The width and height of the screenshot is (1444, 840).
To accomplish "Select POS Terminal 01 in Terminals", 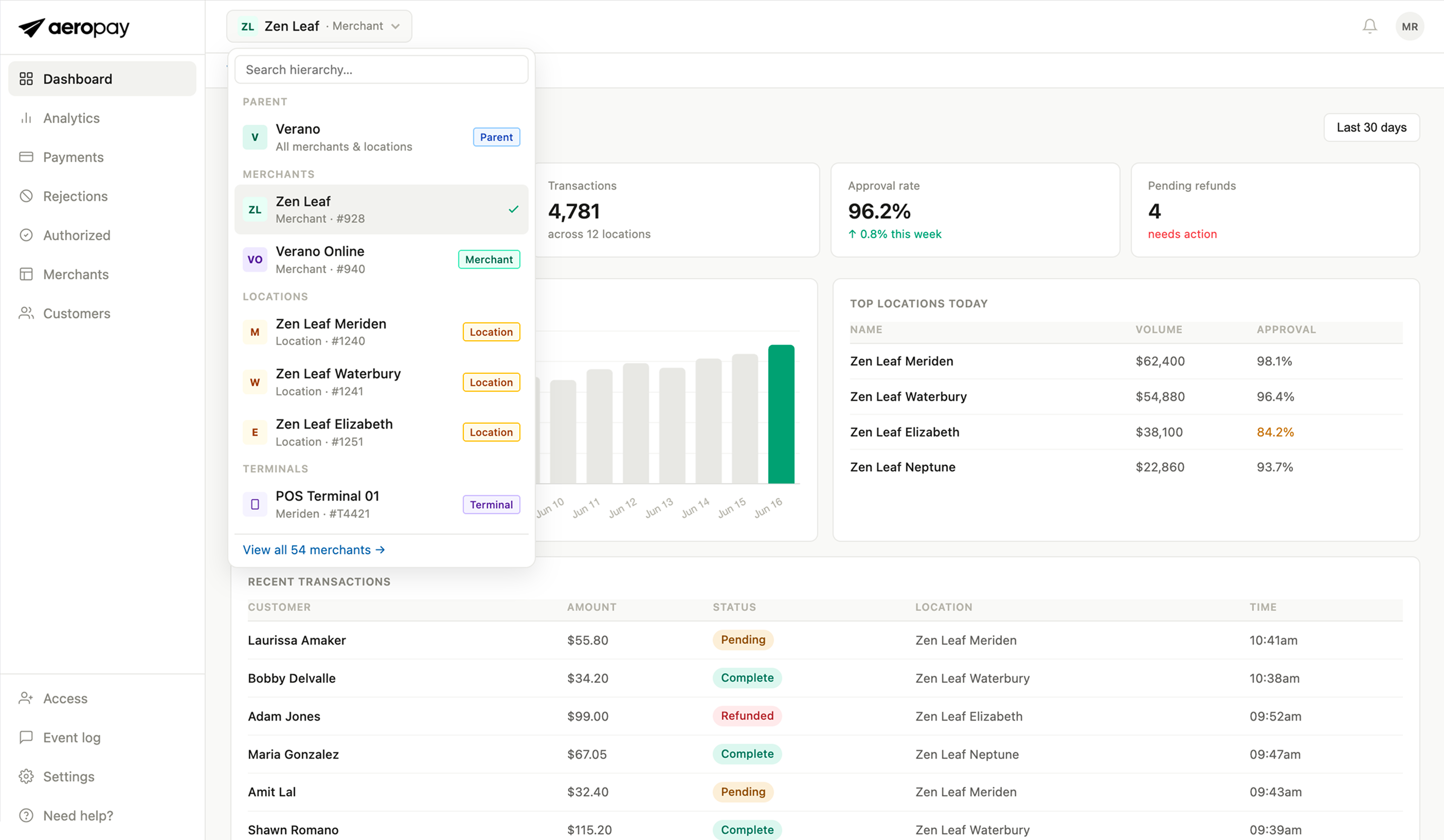I will coord(381,505).
